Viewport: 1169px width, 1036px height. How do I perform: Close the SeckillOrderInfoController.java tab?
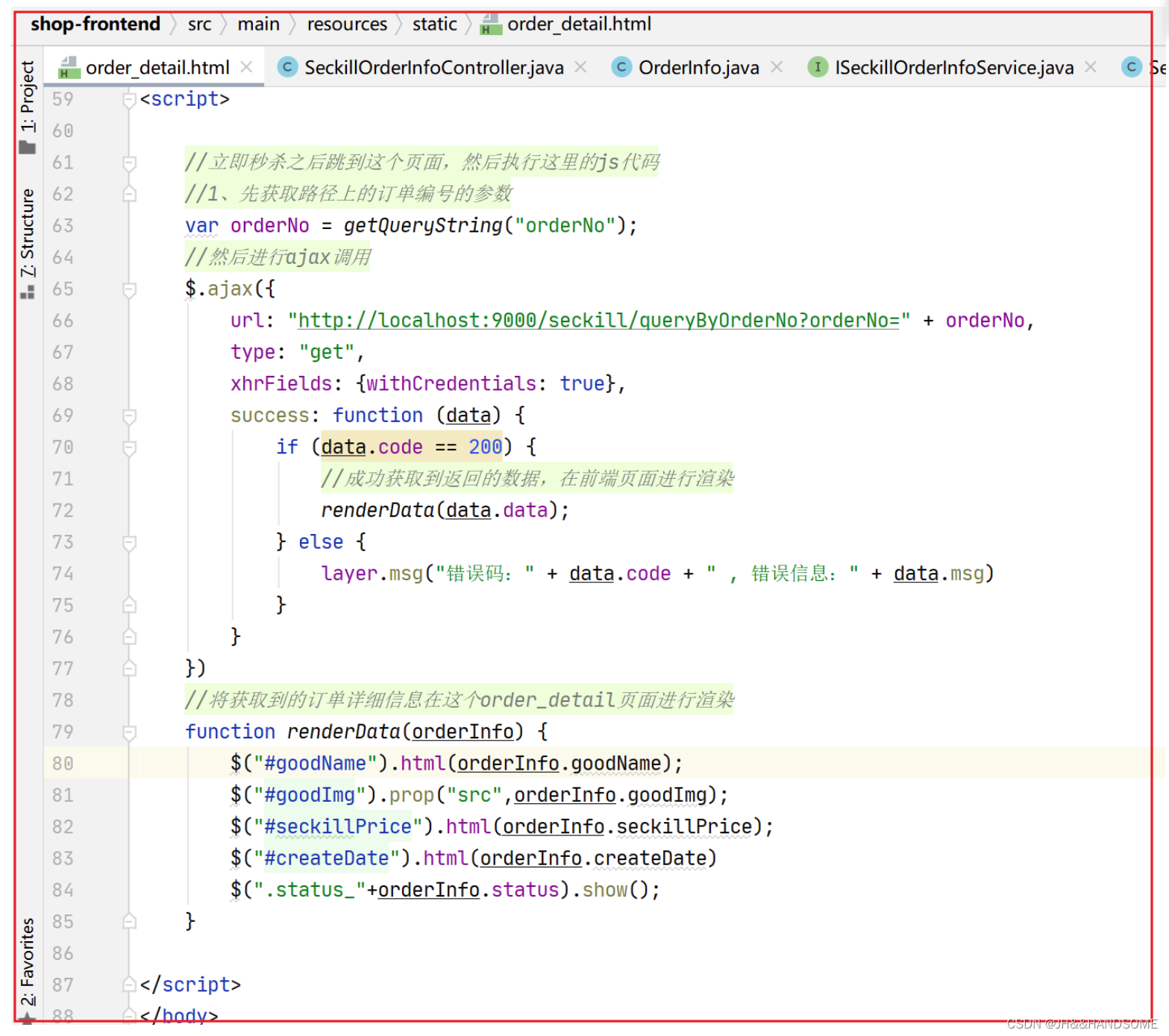(x=580, y=67)
